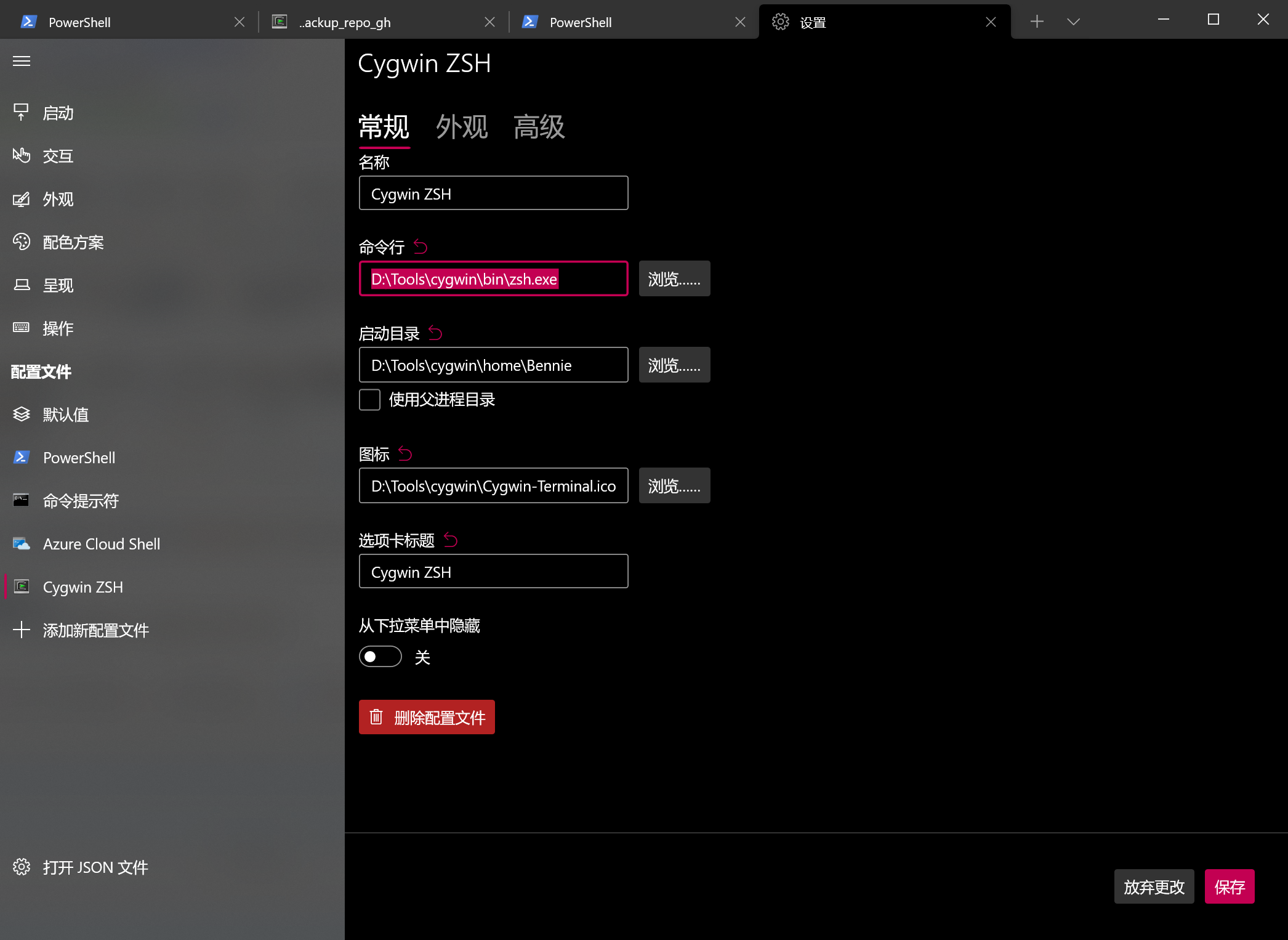This screenshot has width=1288, height=940.
Task: Switch to the 常规 general tab
Action: click(384, 127)
